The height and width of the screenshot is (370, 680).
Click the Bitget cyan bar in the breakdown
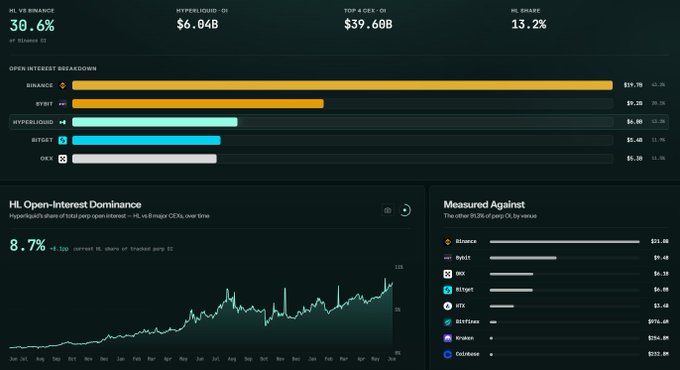coord(146,140)
